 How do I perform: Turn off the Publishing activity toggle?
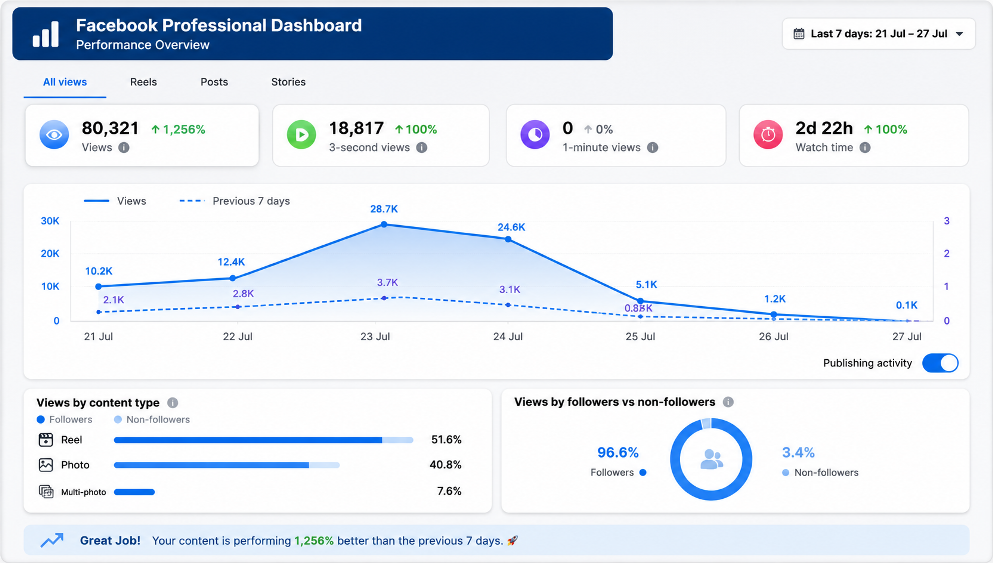[x=940, y=363]
